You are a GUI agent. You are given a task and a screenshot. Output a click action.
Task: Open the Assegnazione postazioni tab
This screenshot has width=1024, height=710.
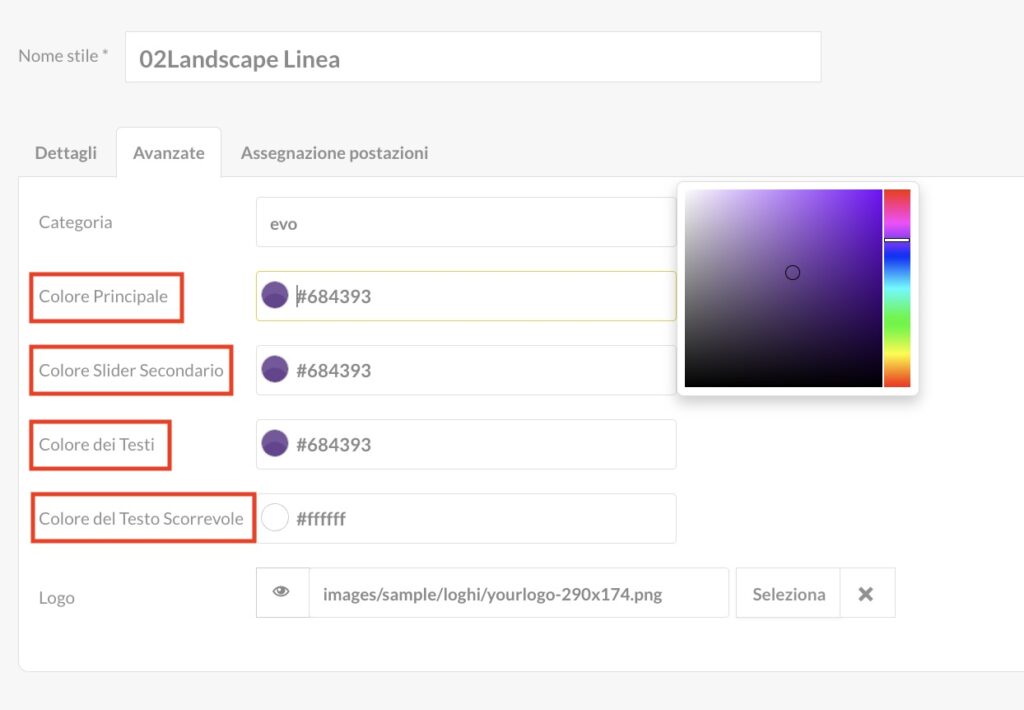(334, 153)
